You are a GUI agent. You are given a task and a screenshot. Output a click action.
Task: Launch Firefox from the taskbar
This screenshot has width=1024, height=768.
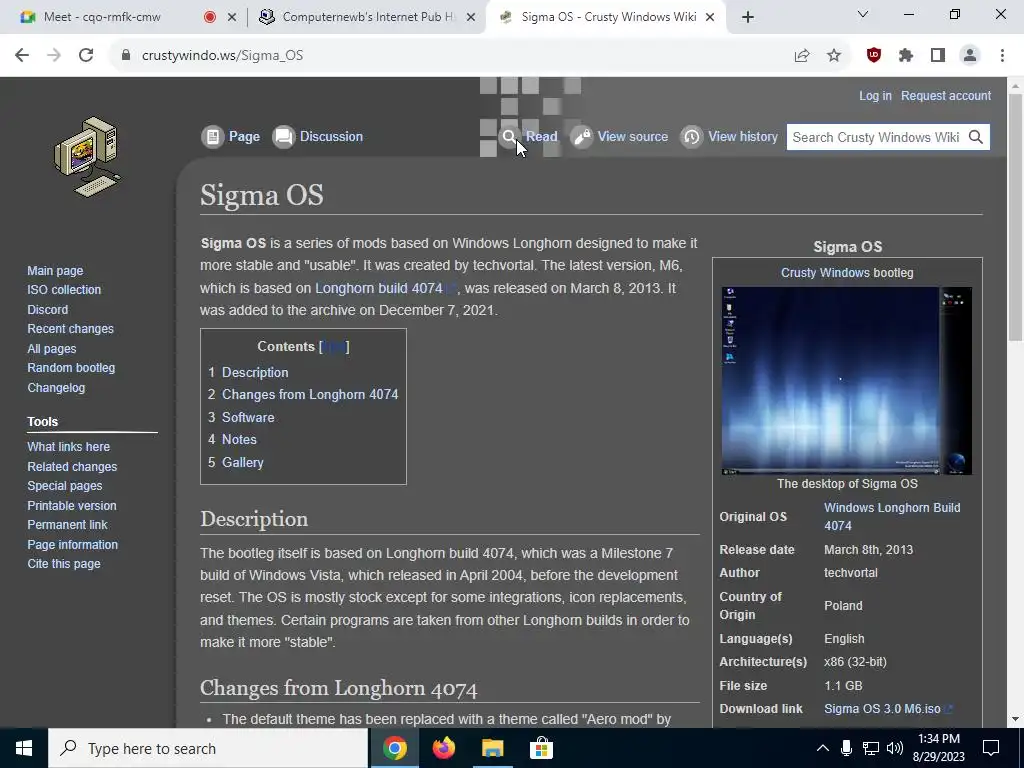(443, 748)
